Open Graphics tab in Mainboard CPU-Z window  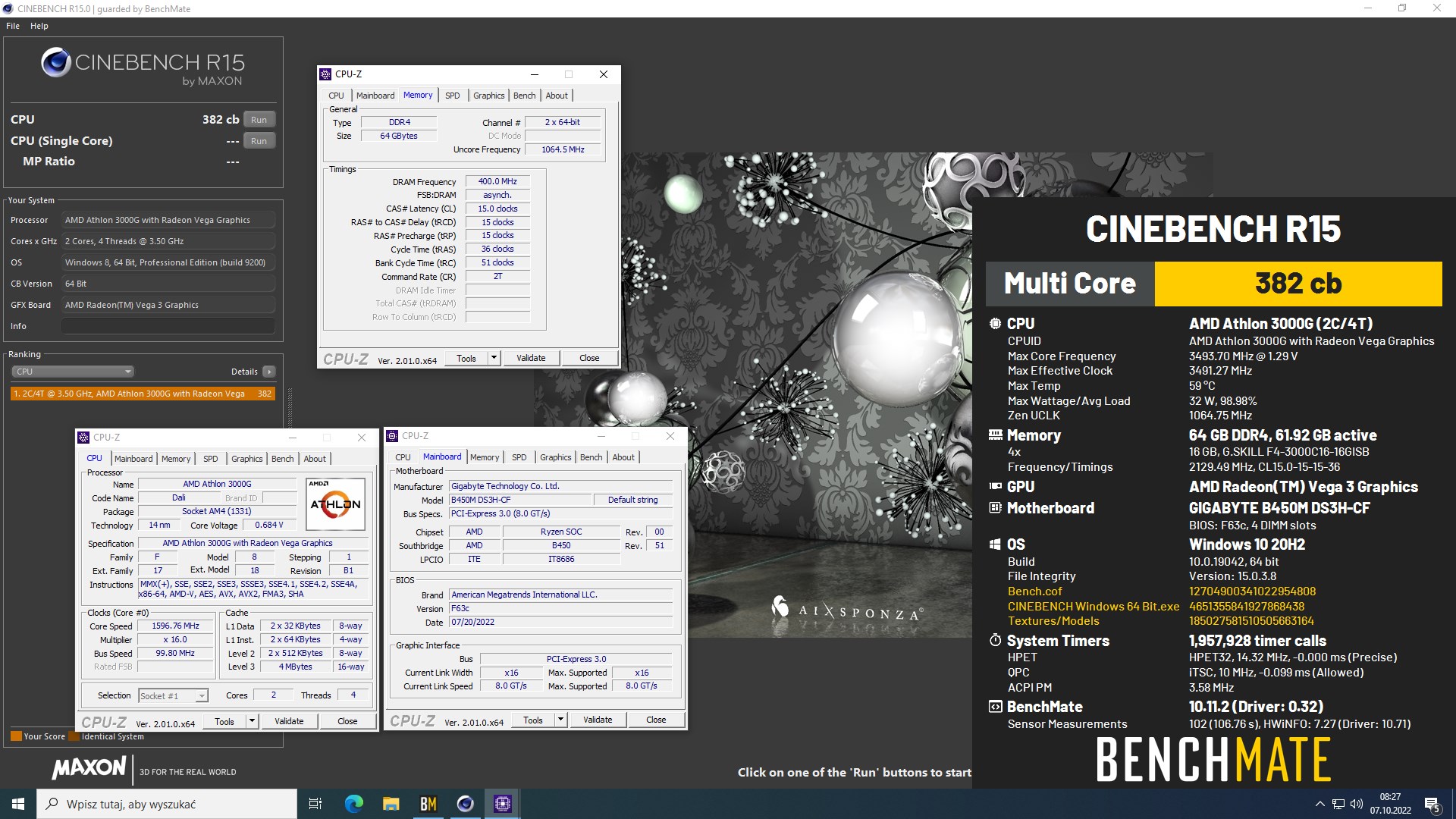coord(556,457)
